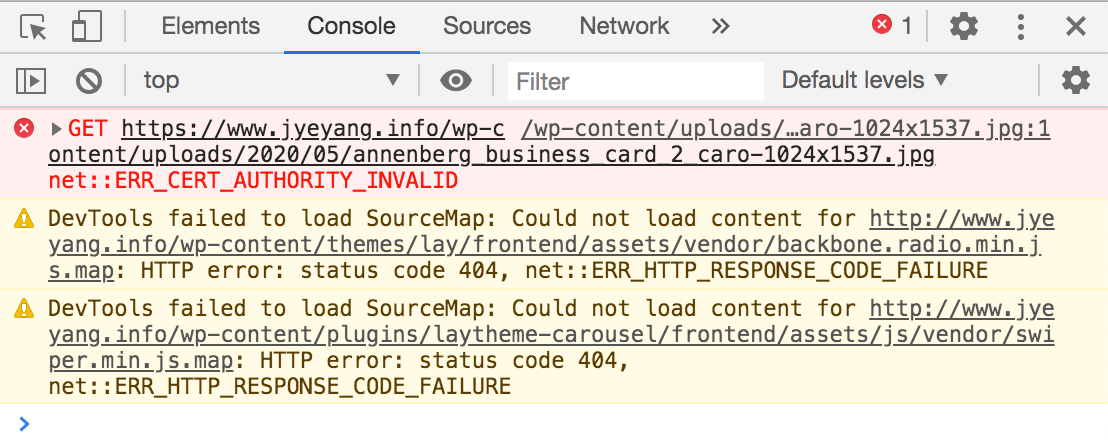Click the Filter text input
Image resolution: width=1108 pixels, height=442 pixels.
635,81
